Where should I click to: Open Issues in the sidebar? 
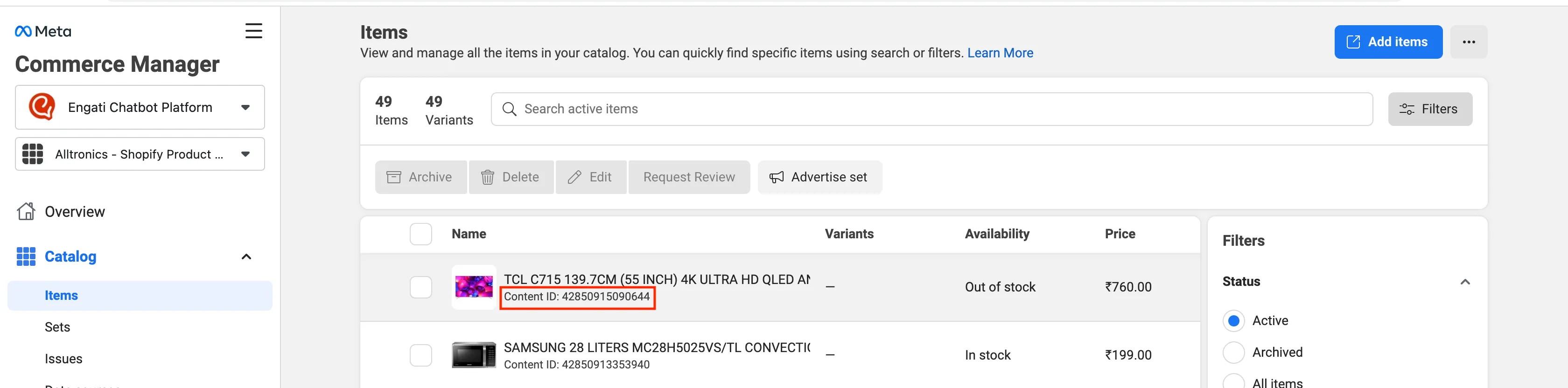click(63, 359)
